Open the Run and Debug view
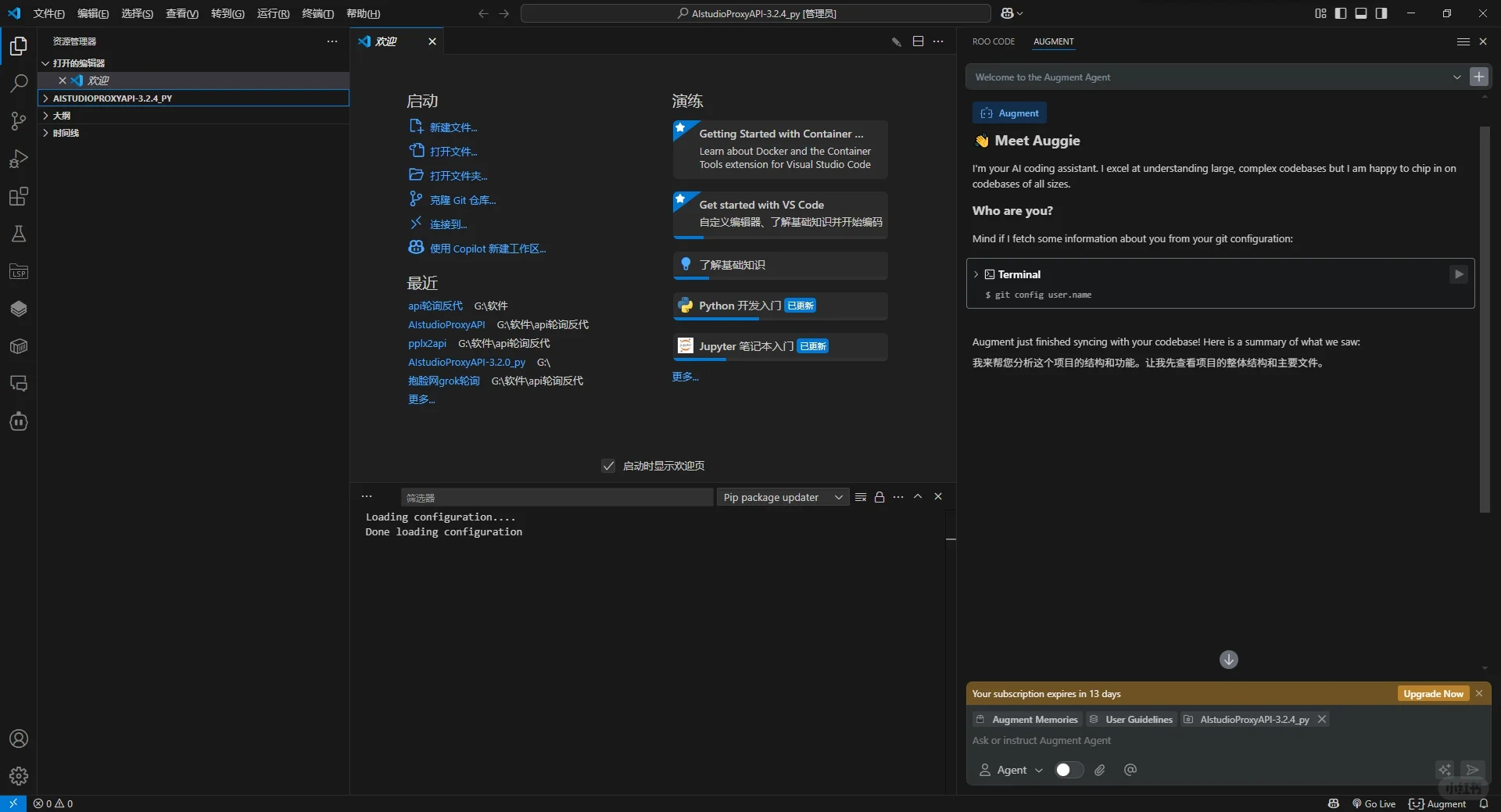Screen dimensions: 1501x812 [19, 159]
